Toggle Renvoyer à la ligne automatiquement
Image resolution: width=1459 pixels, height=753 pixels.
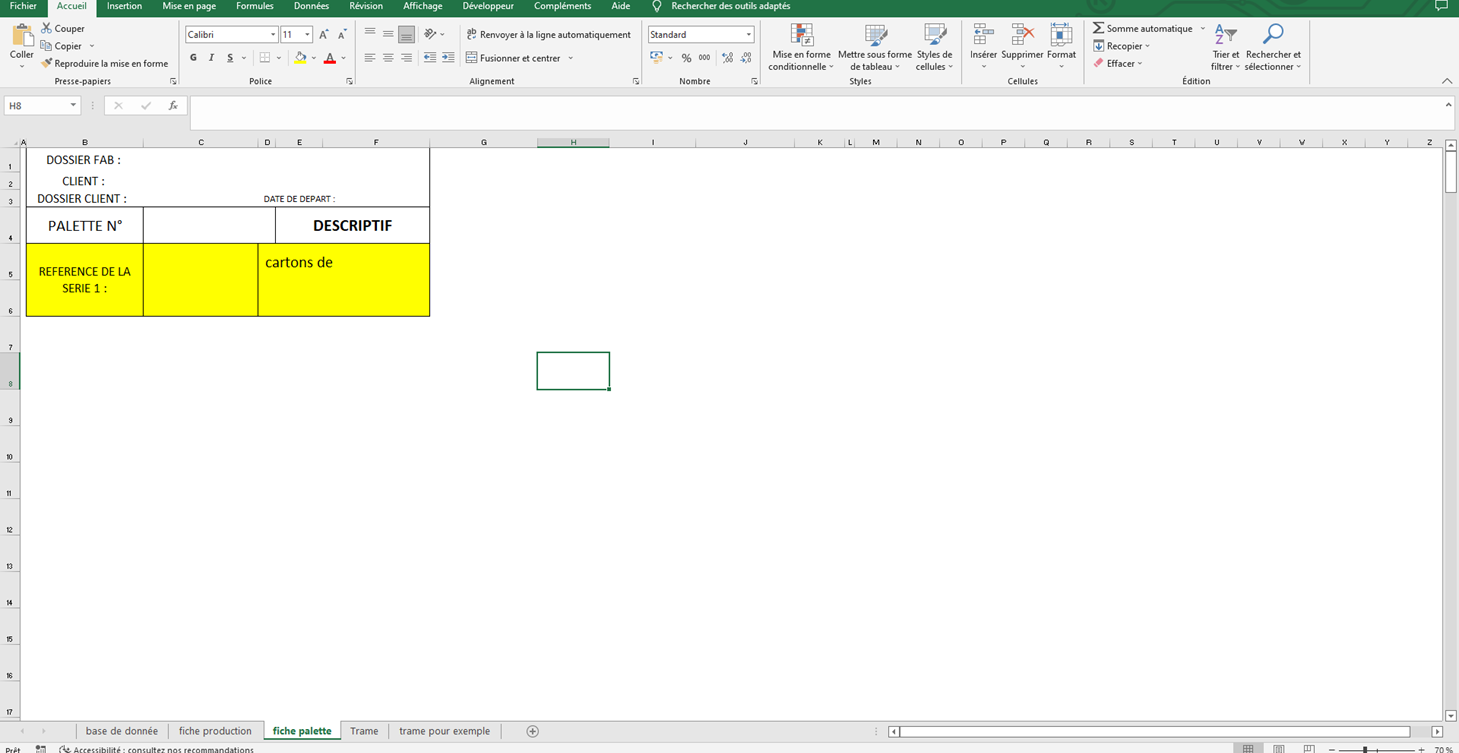click(x=549, y=34)
